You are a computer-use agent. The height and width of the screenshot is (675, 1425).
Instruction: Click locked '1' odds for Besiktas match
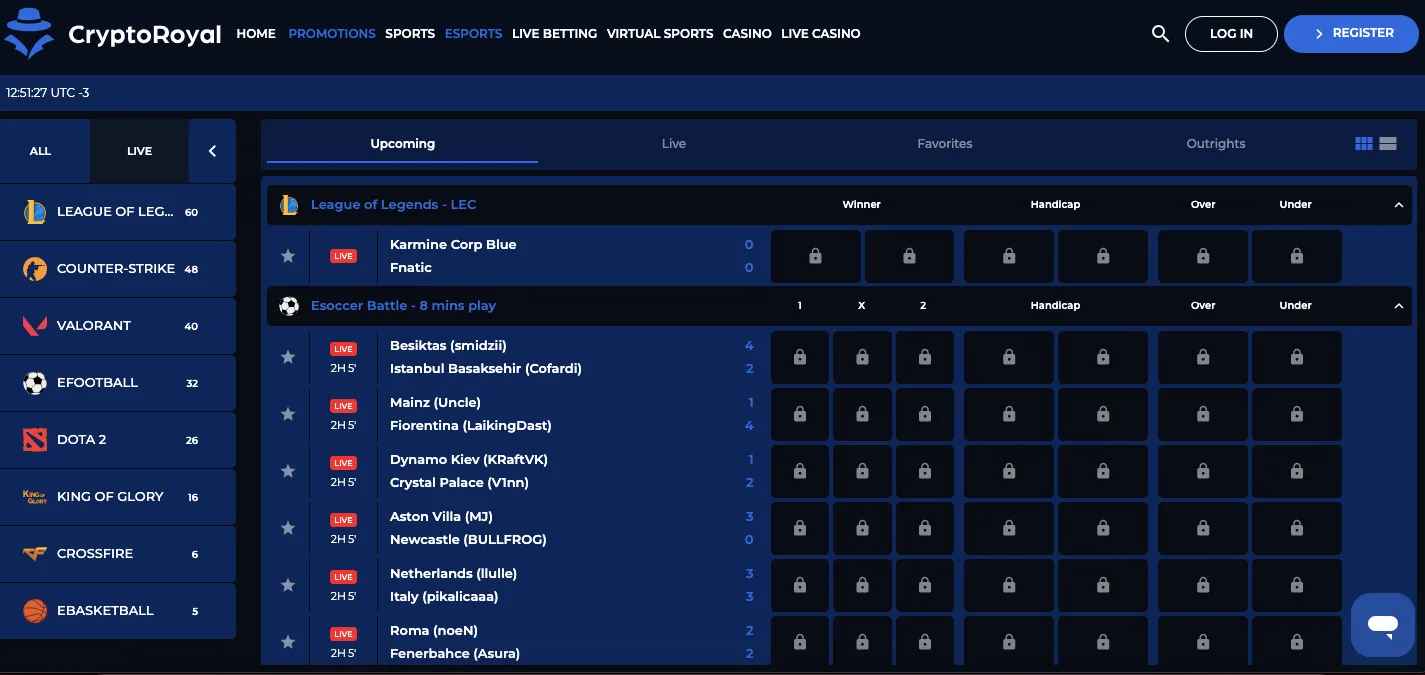(x=799, y=358)
